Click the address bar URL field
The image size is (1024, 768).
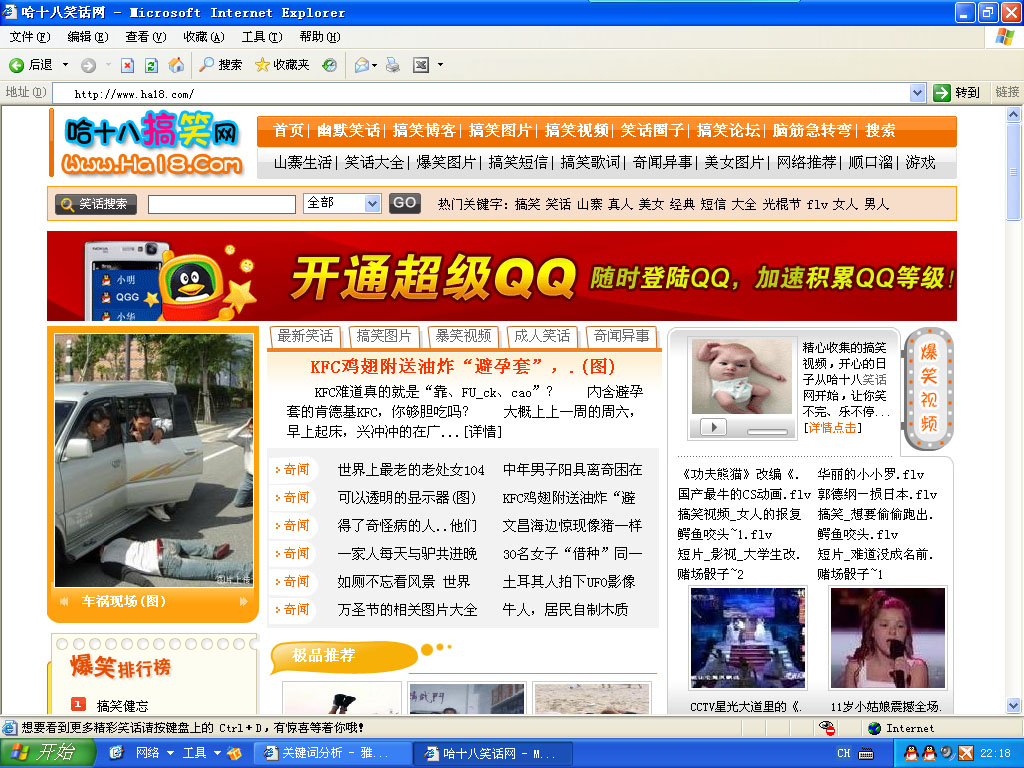481,93
